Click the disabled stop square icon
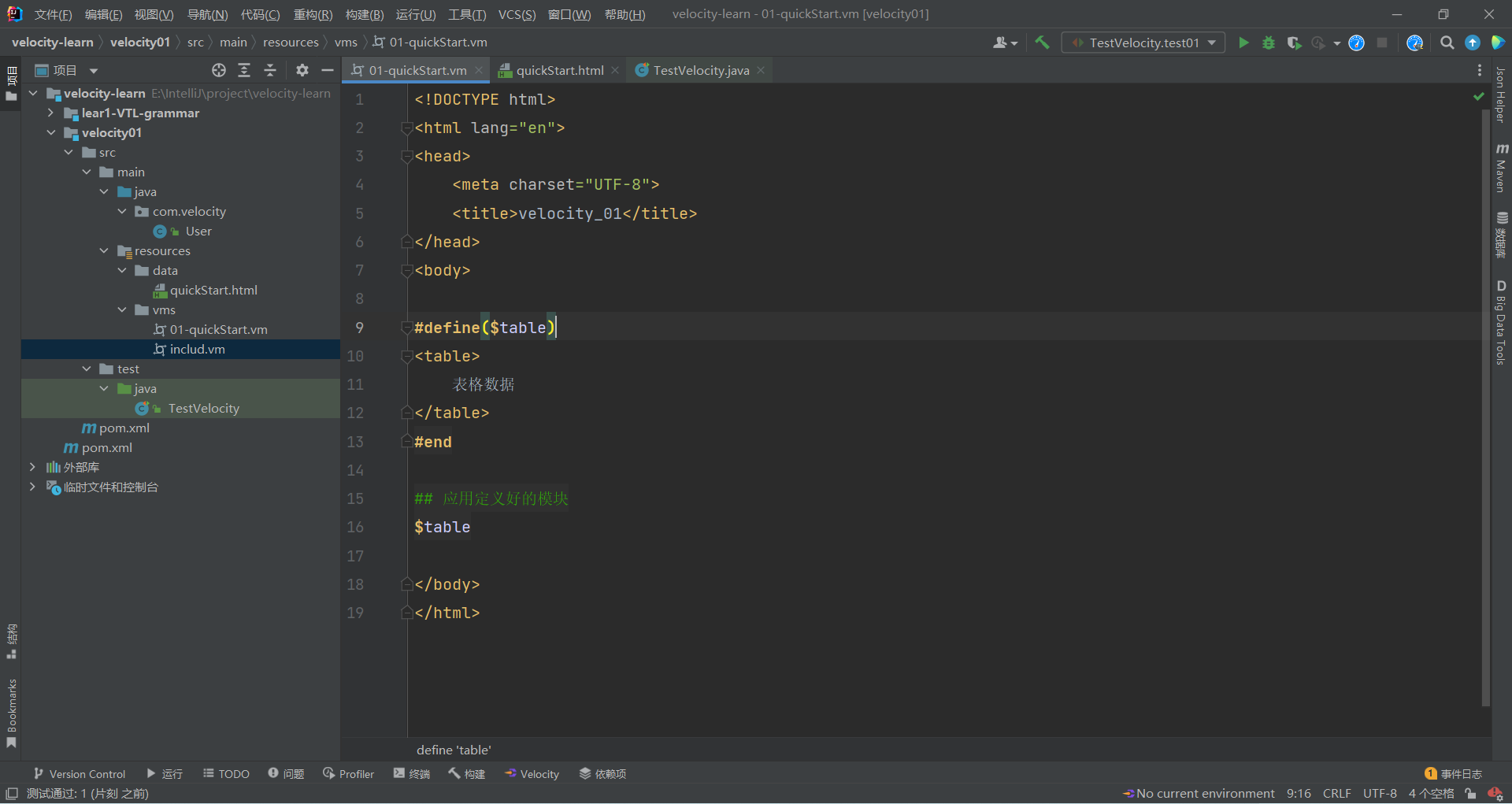The width and height of the screenshot is (1512, 804). pos(1382,43)
